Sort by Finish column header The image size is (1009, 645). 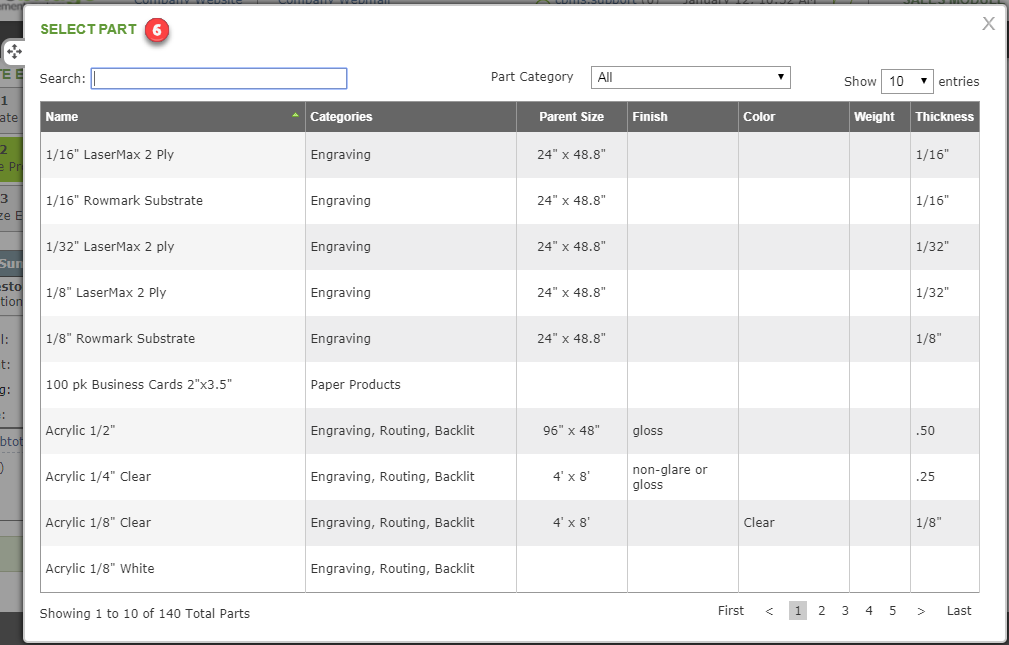pos(683,117)
